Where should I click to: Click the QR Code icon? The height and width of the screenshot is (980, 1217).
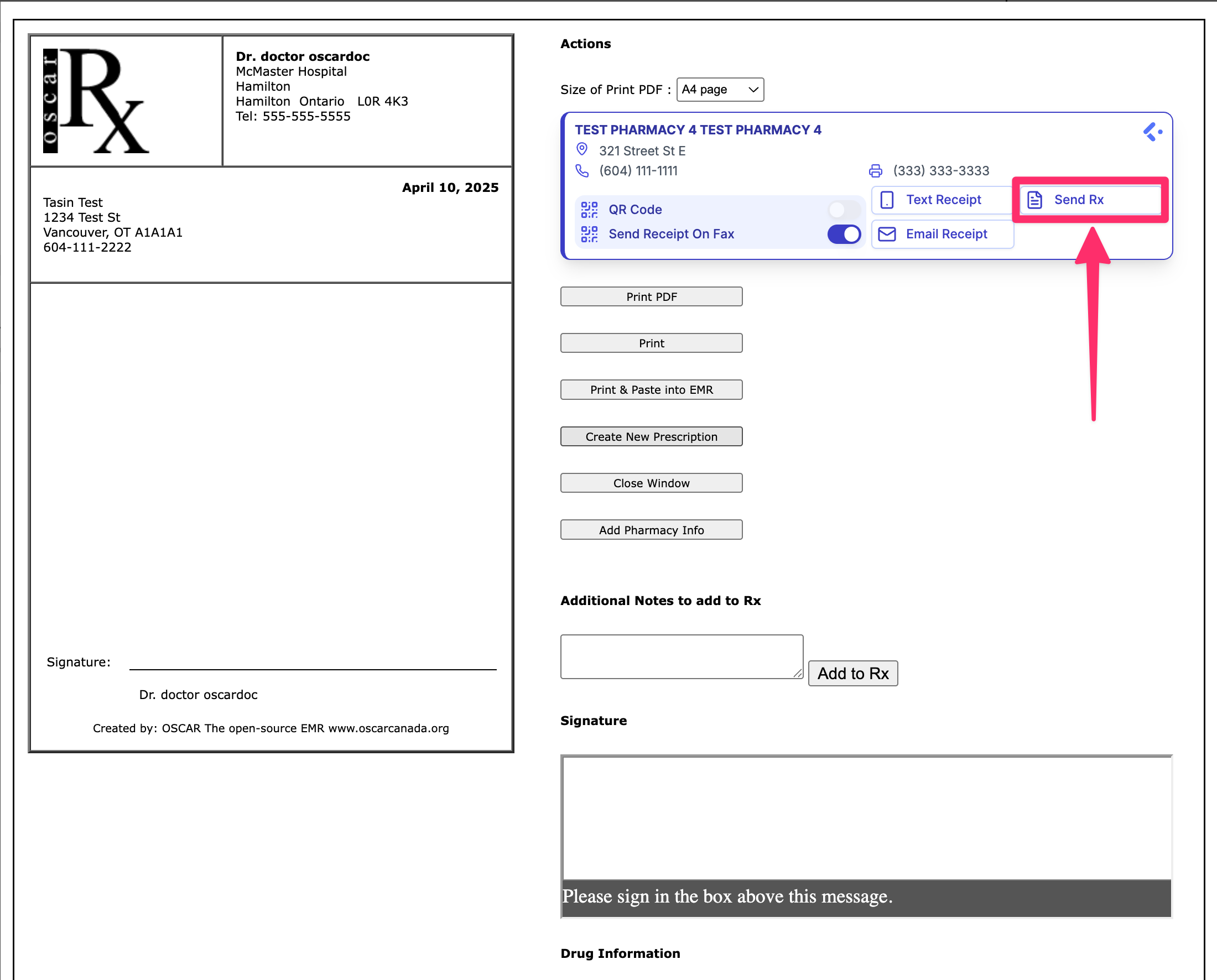(589, 210)
